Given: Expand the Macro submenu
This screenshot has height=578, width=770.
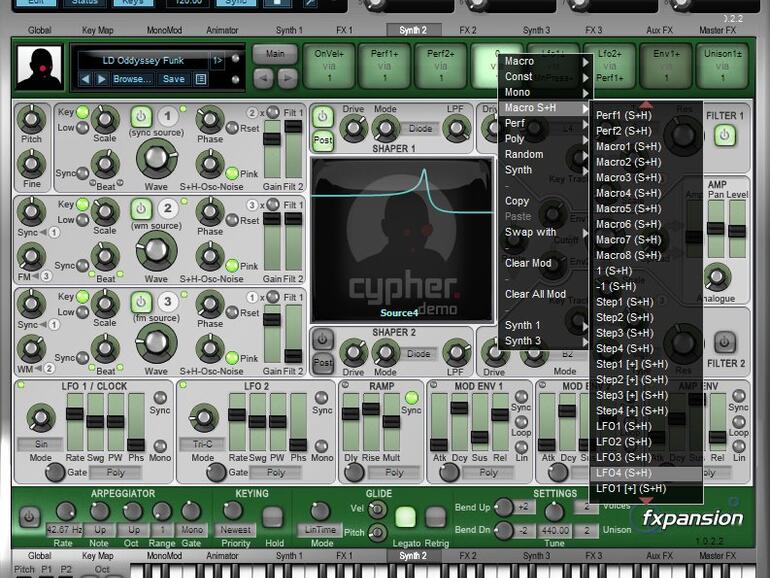Looking at the screenshot, I should click(x=546, y=61).
